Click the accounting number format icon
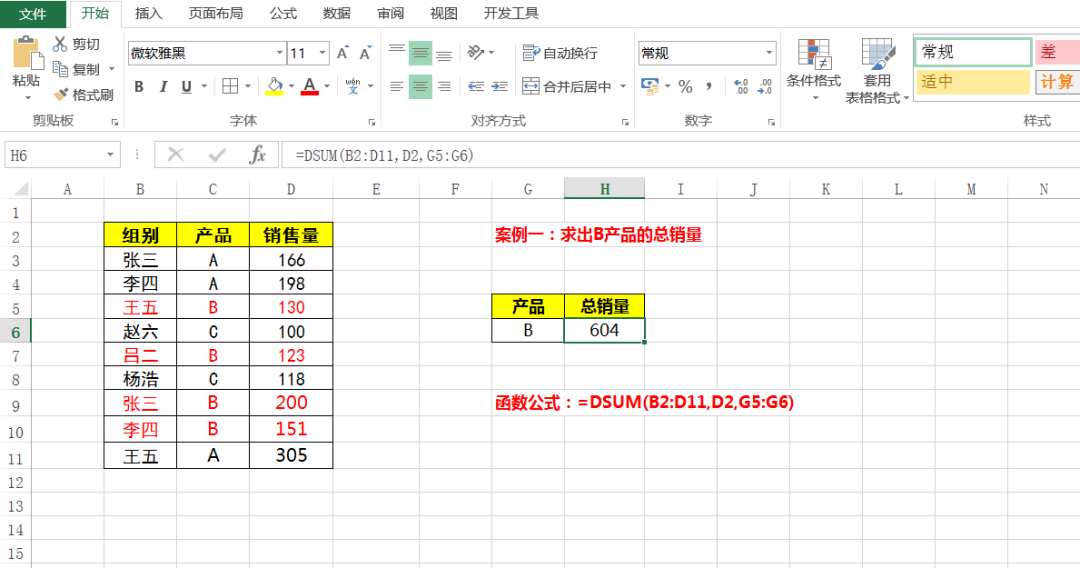 650,86
